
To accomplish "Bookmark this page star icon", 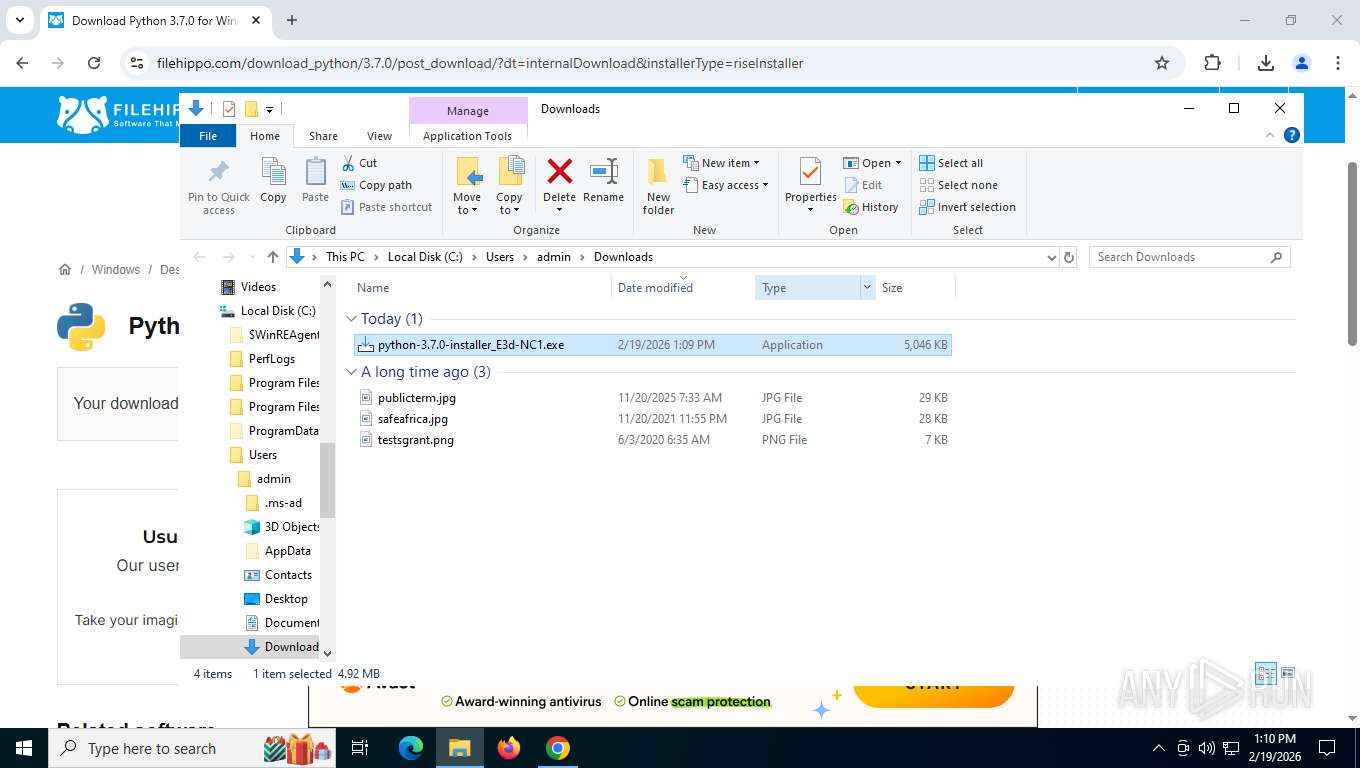I will pyautogui.click(x=1162, y=63).
